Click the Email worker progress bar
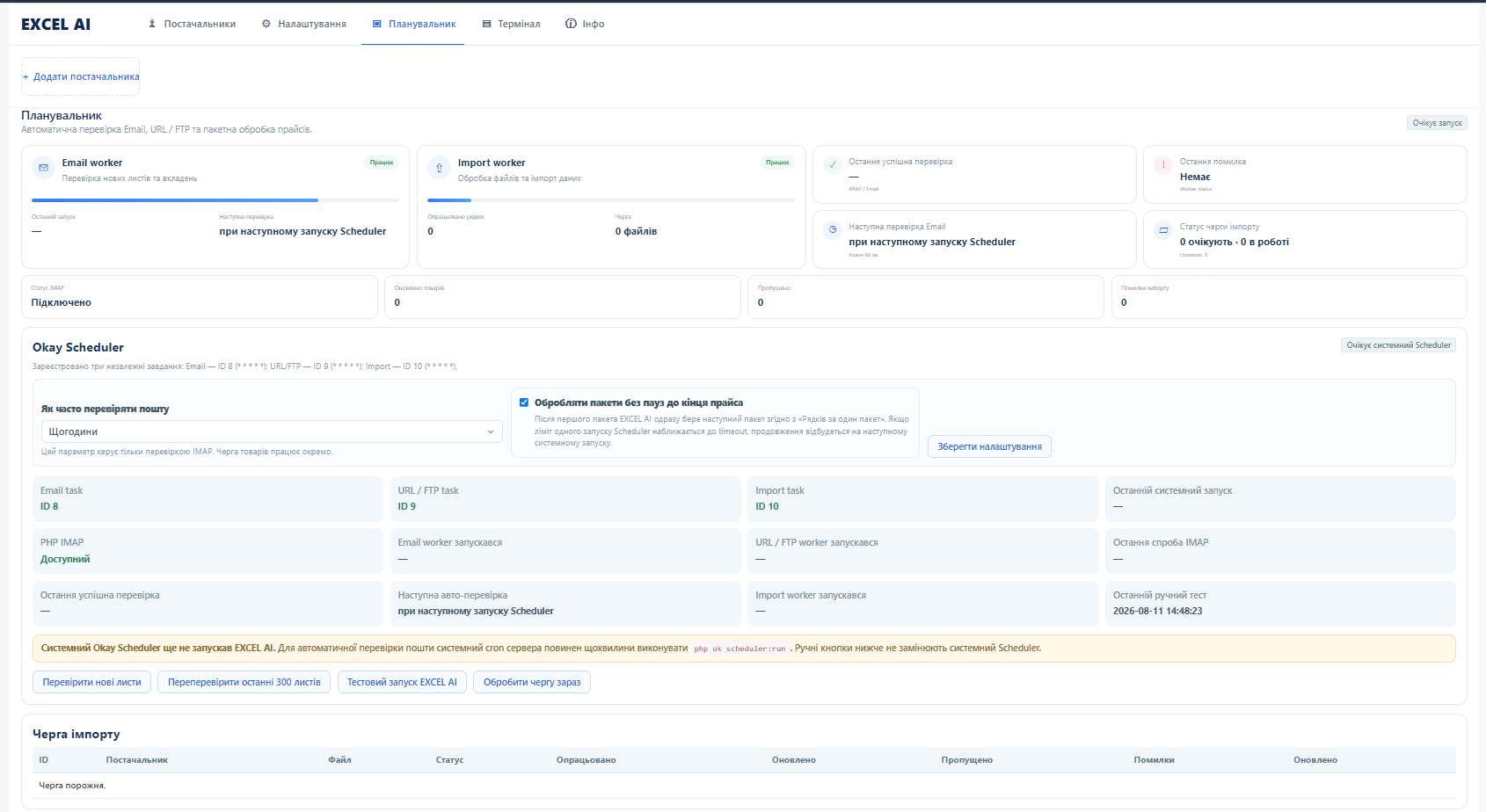1486x812 pixels. click(x=215, y=200)
